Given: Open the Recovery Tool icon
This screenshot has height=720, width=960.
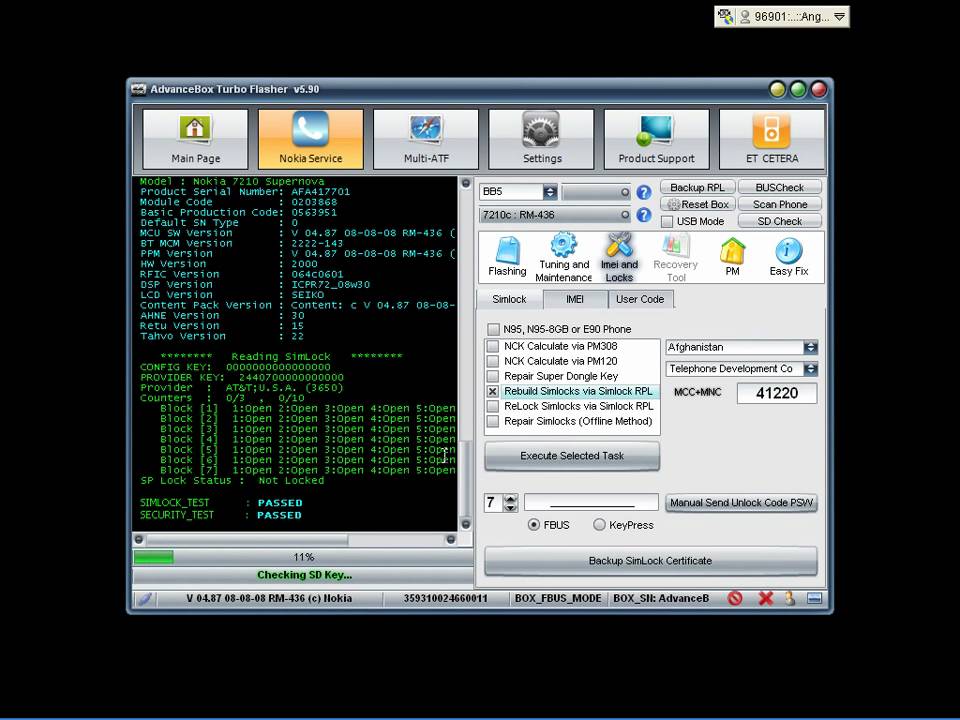Looking at the screenshot, I should [675, 257].
